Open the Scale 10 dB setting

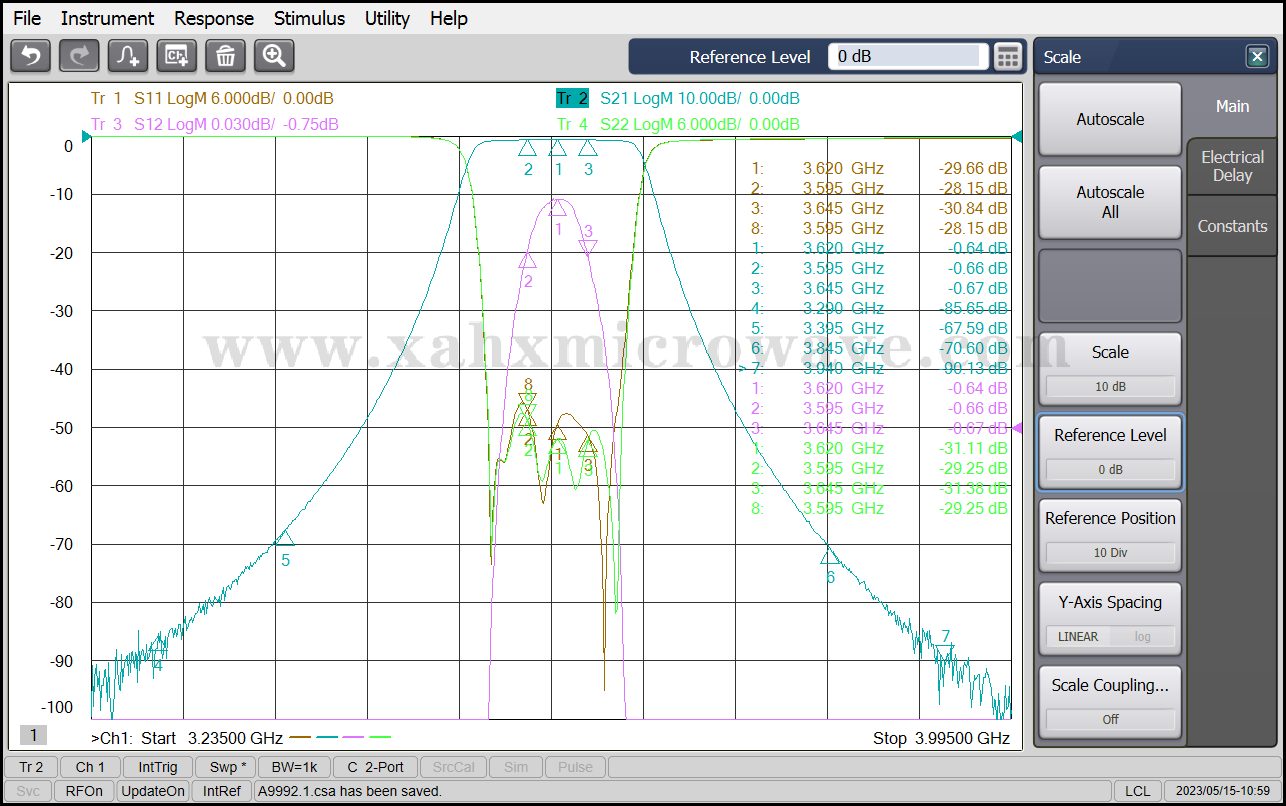(1110, 368)
